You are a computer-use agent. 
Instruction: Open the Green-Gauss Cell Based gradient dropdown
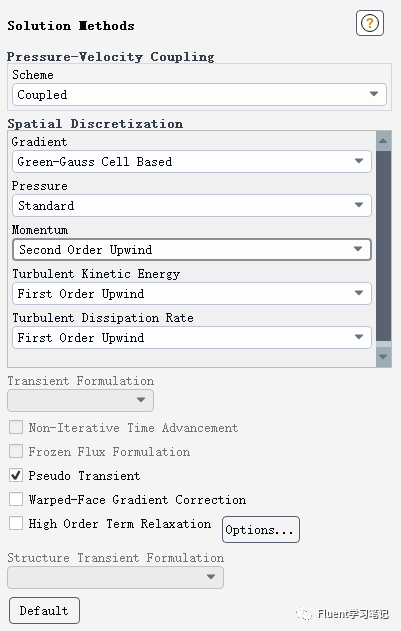192,161
